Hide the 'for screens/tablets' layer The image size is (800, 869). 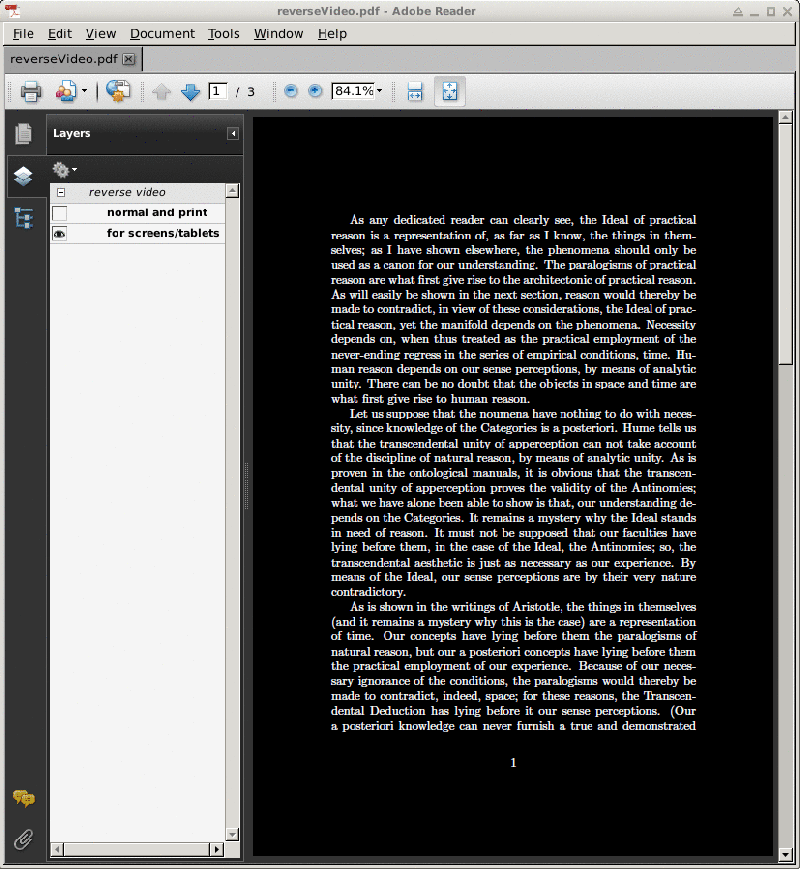(x=60, y=233)
